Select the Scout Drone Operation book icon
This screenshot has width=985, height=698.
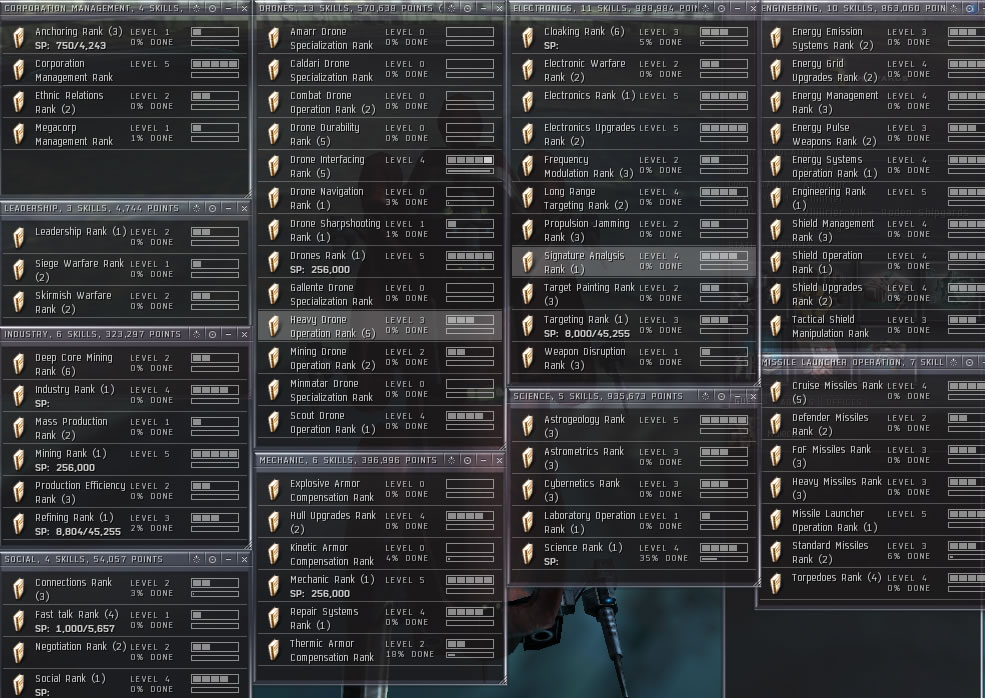tap(274, 422)
